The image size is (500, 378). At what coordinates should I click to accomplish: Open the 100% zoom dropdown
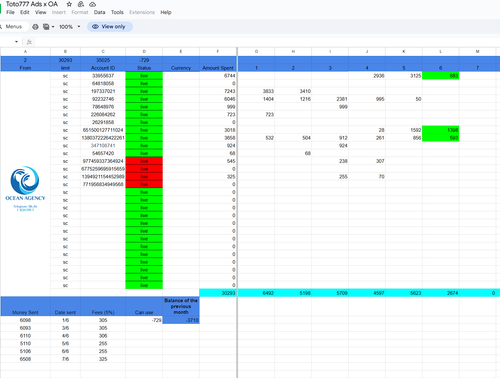click(x=70, y=27)
